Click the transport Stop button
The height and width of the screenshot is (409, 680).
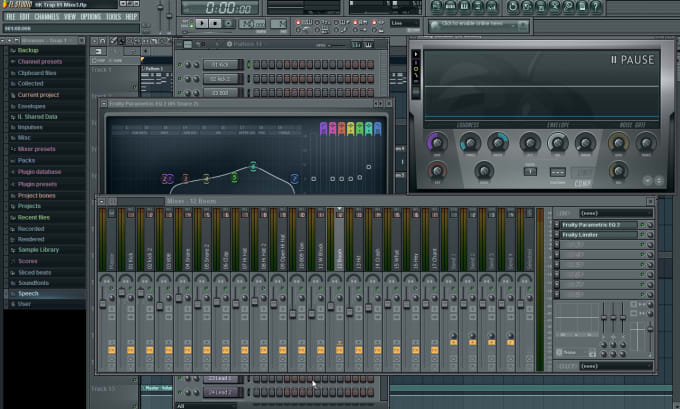point(215,23)
